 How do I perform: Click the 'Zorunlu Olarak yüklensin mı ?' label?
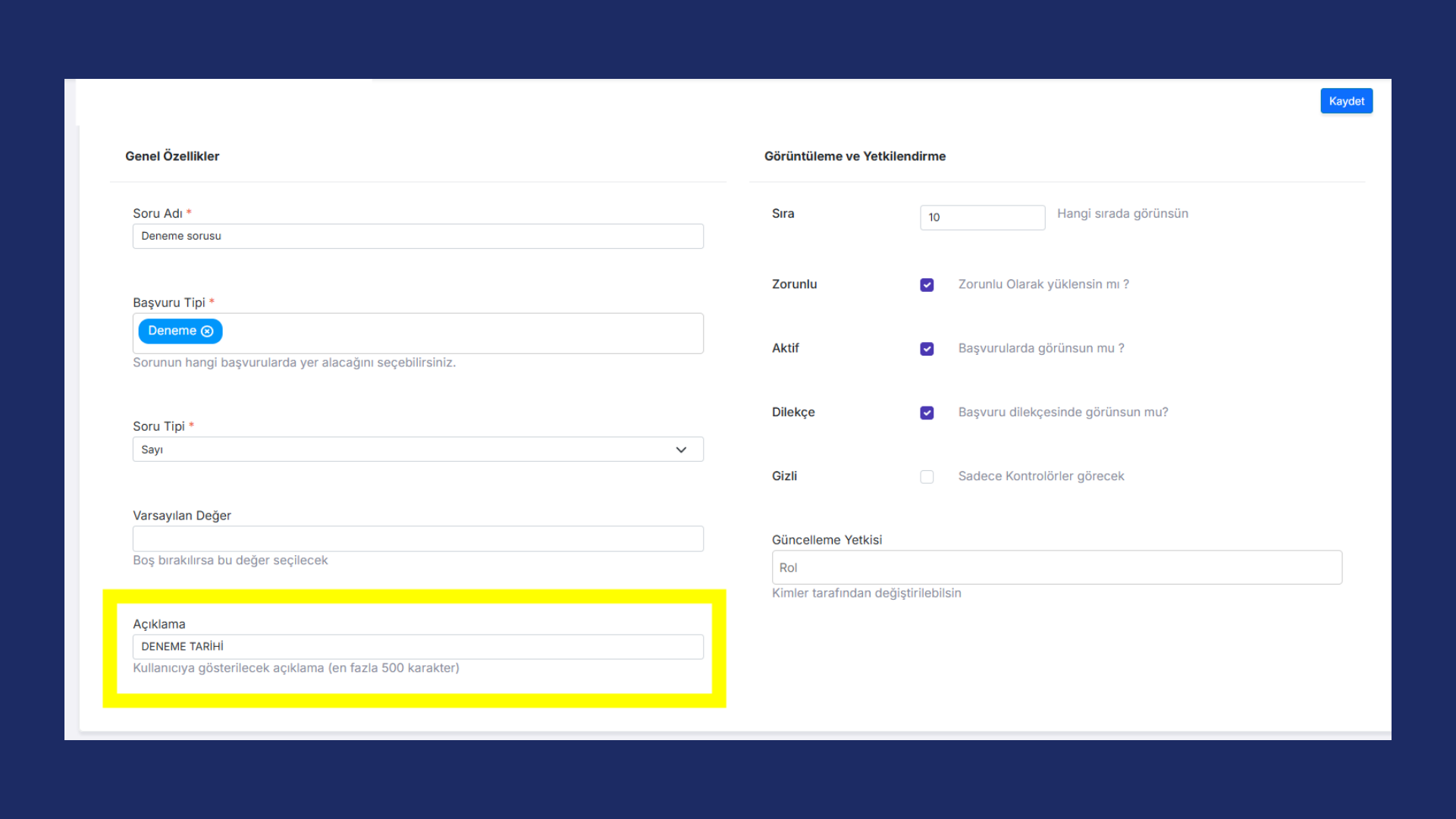pos(1043,284)
